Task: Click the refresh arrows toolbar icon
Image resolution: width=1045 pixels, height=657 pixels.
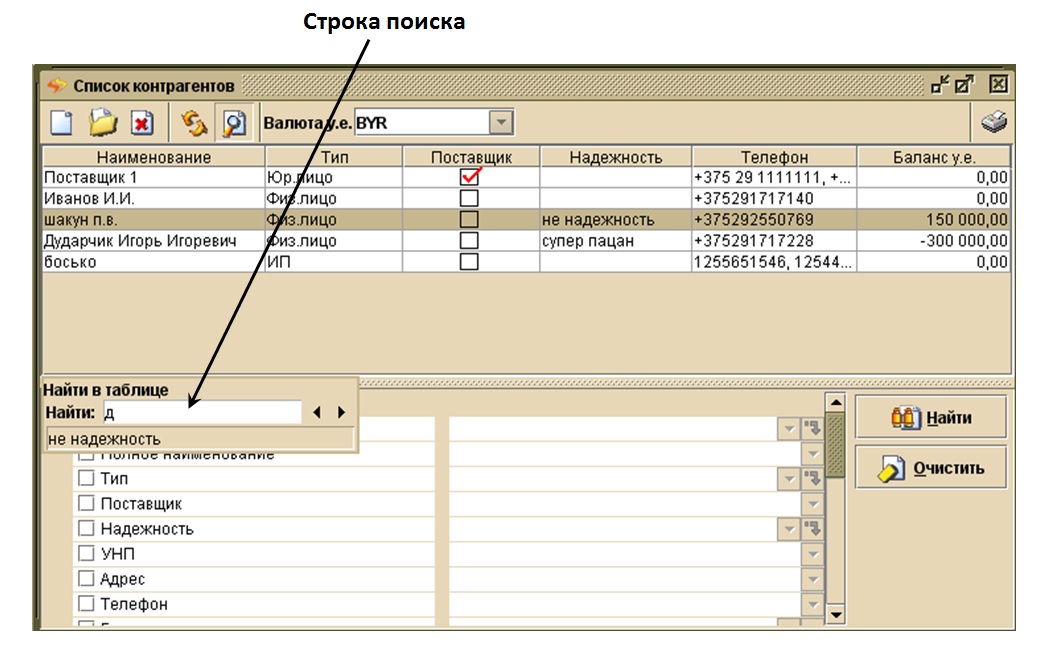Action: tap(194, 123)
